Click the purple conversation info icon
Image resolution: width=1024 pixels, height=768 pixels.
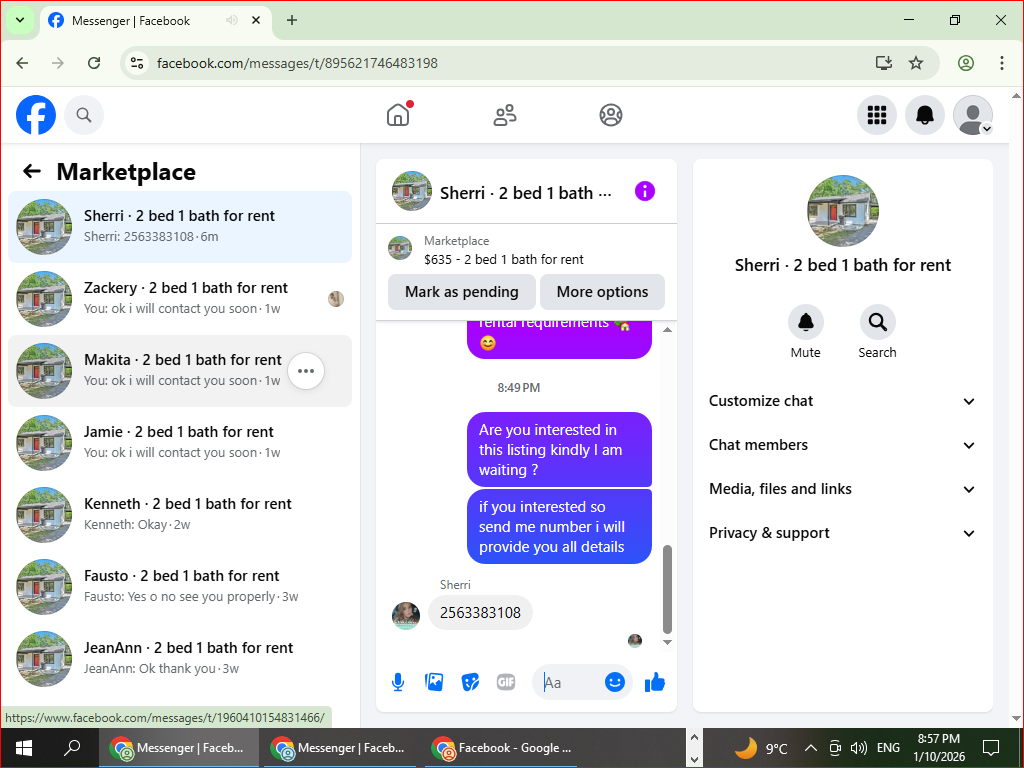(x=645, y=191)
